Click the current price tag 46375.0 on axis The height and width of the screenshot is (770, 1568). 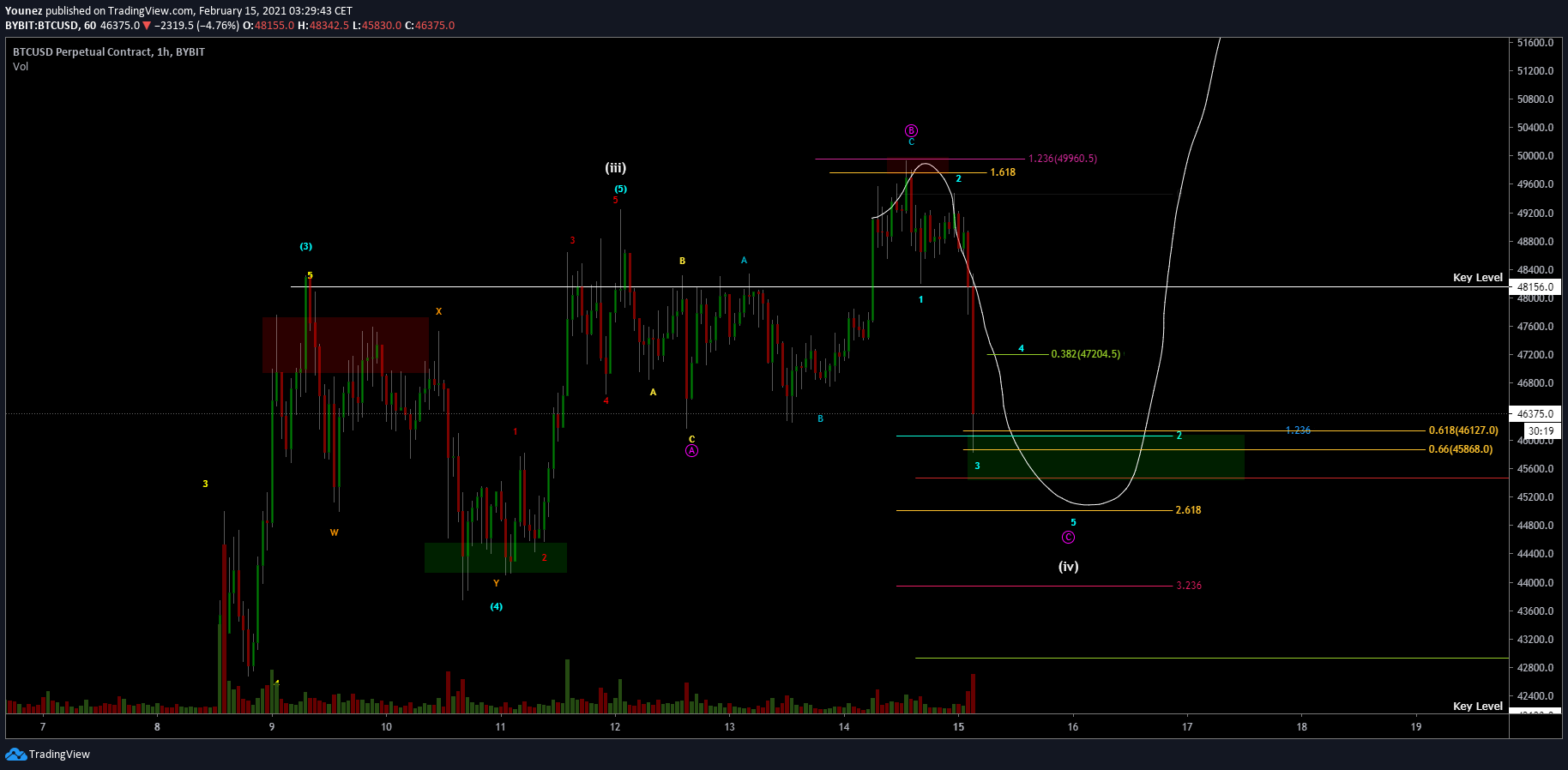click(1535, 414)
